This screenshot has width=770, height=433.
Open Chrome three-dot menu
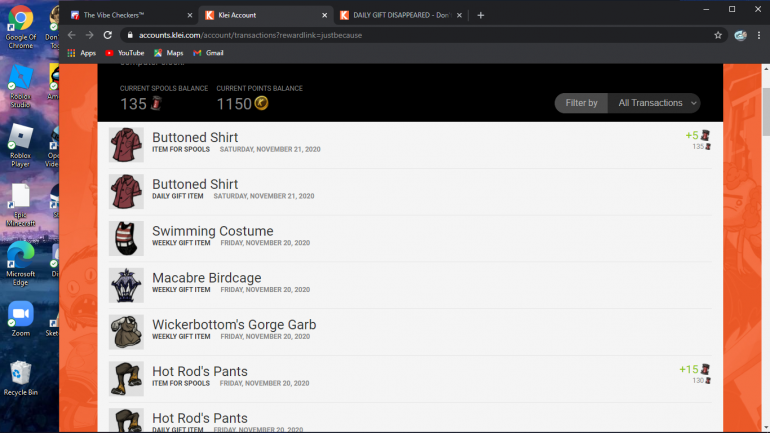tap(759, 35)
